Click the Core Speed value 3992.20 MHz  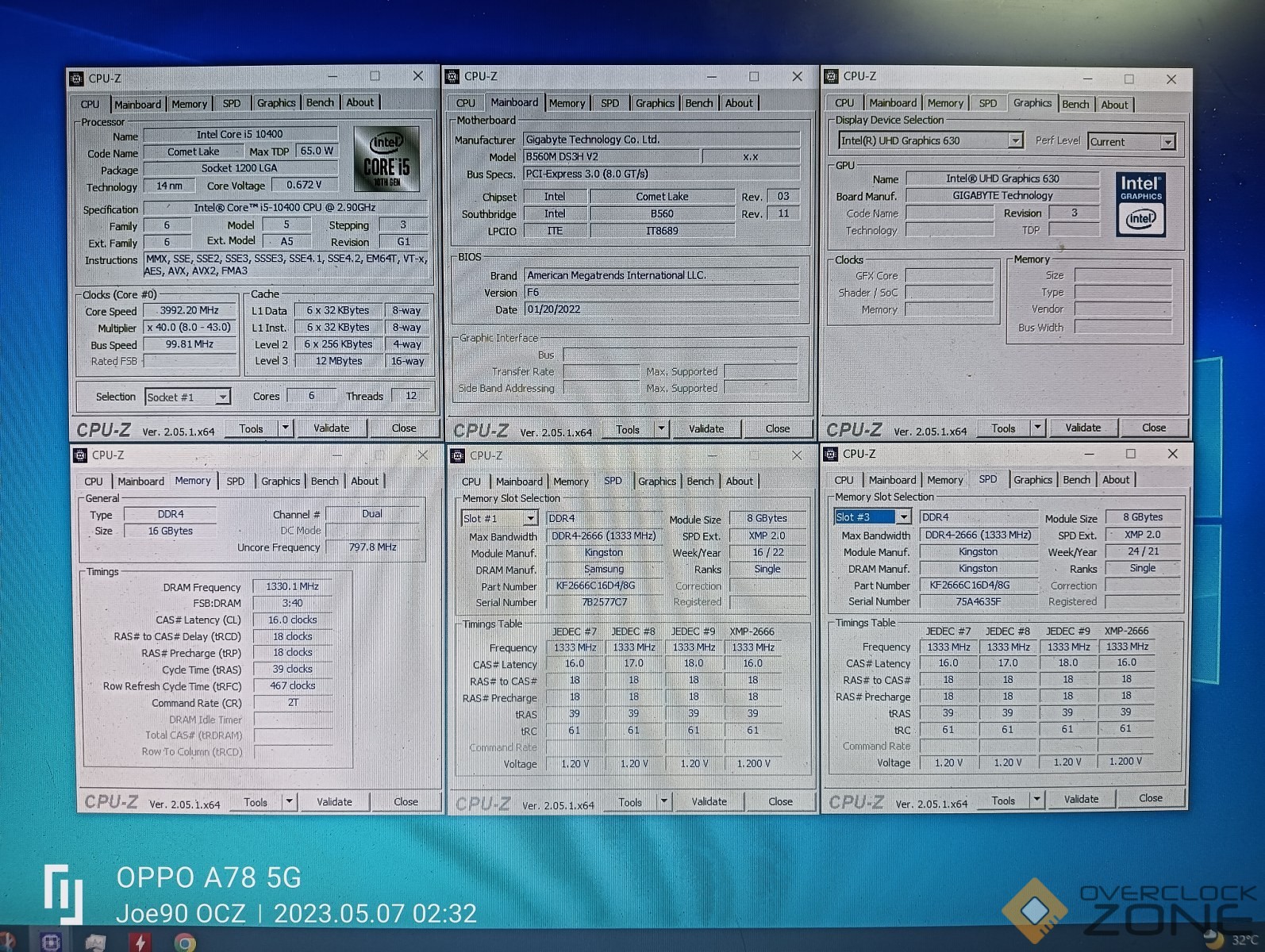click(x=190, y=311)
